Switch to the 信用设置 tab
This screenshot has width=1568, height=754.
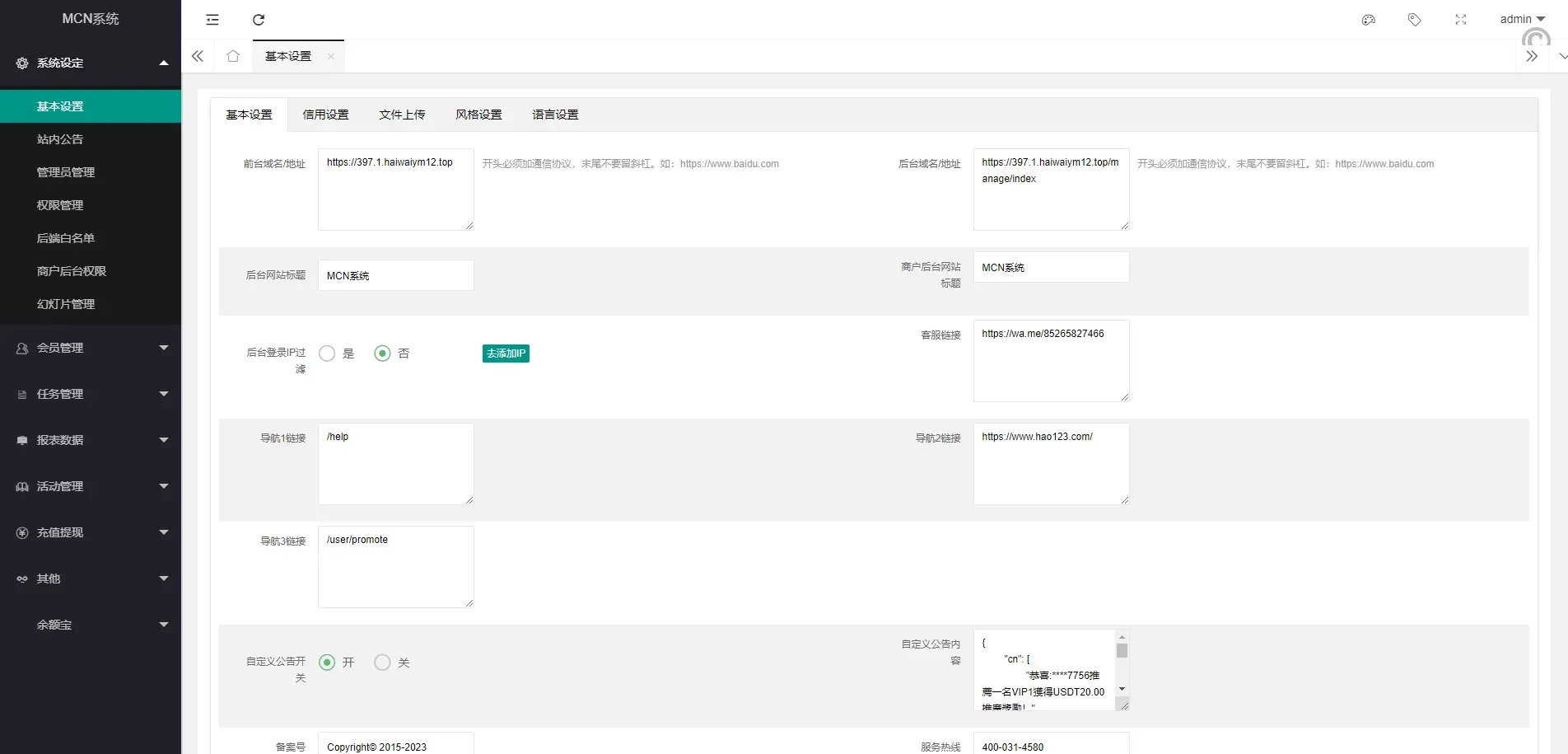[x=325, y=115]
